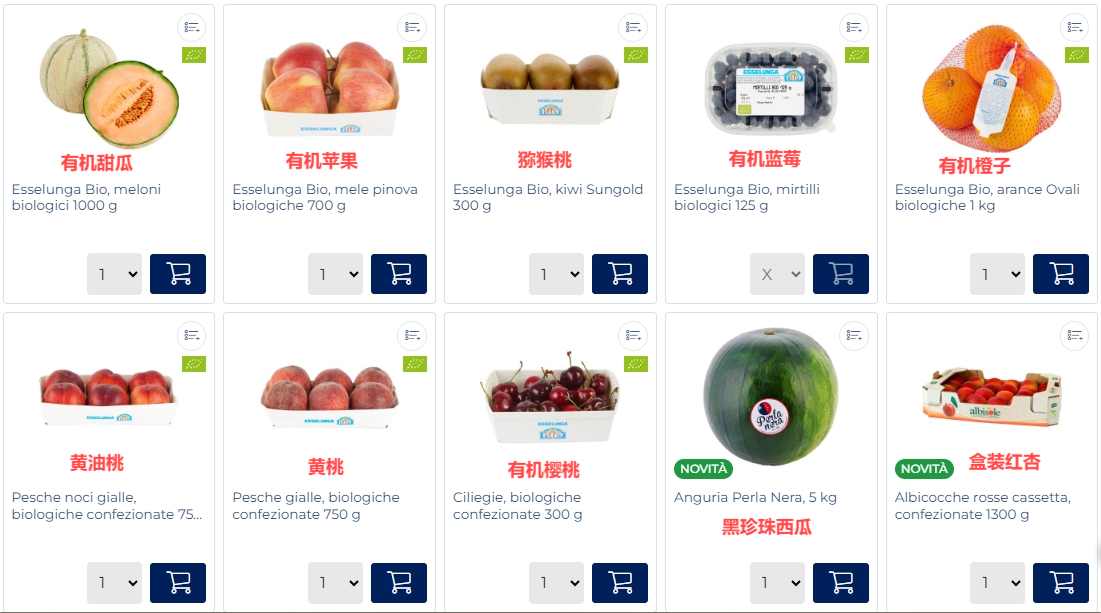The width and height of the screenshot is (1101, 613).
Task: Add Anguria Perla Nera to cart
Action: click(x=840, y=583)
